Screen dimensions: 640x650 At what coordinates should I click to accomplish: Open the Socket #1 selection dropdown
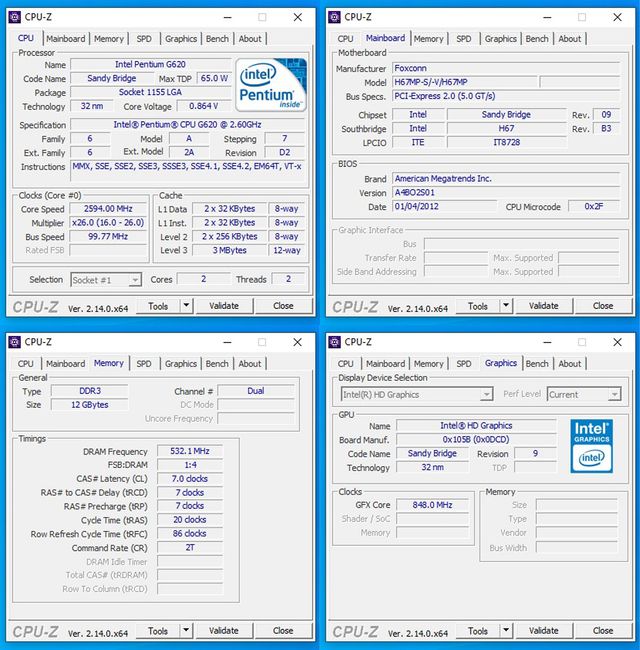[x=106, y=280]
